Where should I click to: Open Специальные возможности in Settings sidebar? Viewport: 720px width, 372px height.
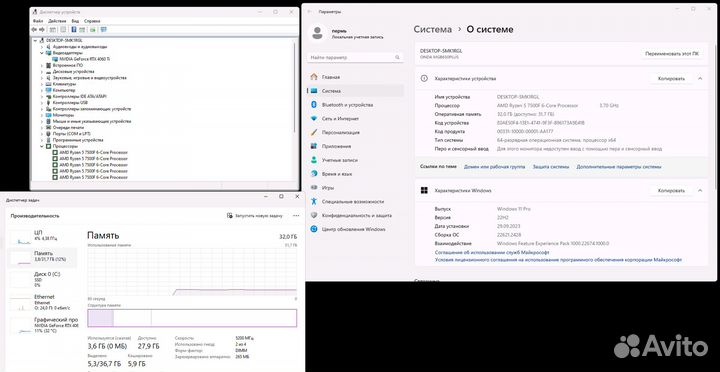pos(353,202)
